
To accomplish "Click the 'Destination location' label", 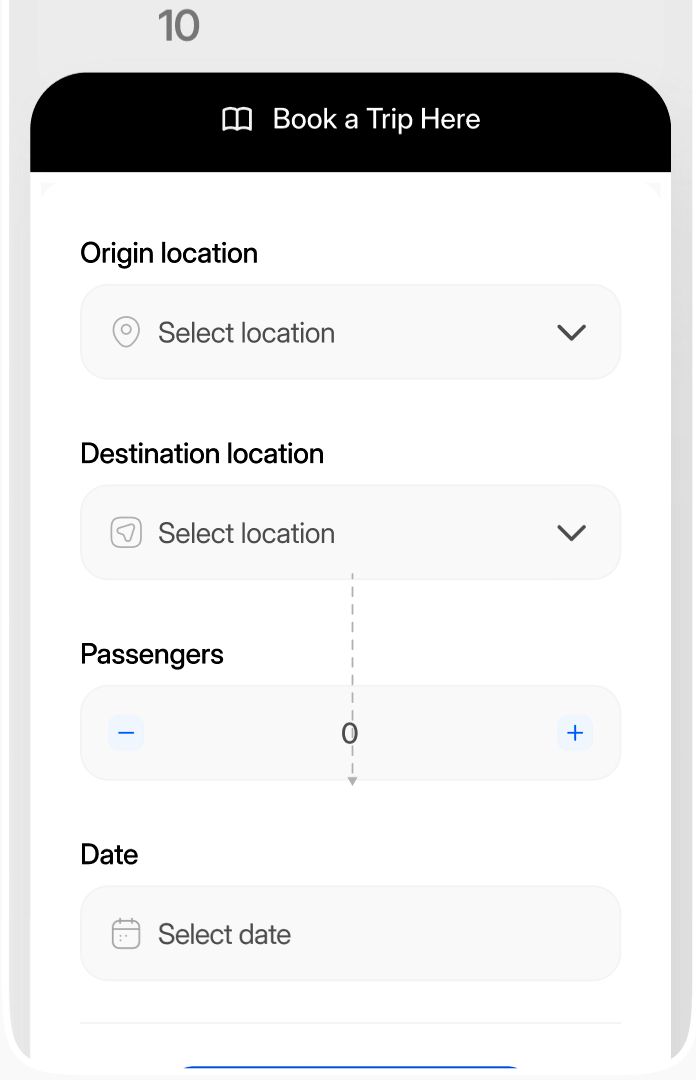I will 202,453.
